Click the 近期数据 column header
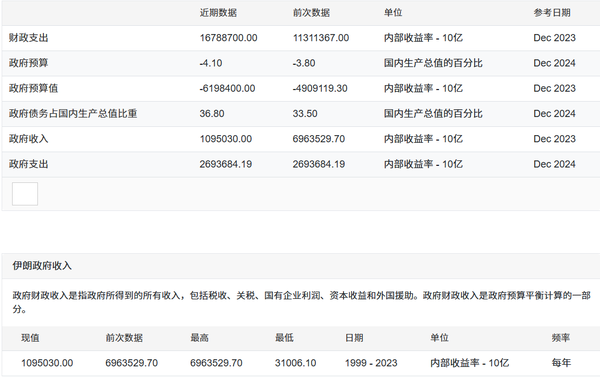 (218, 13)
